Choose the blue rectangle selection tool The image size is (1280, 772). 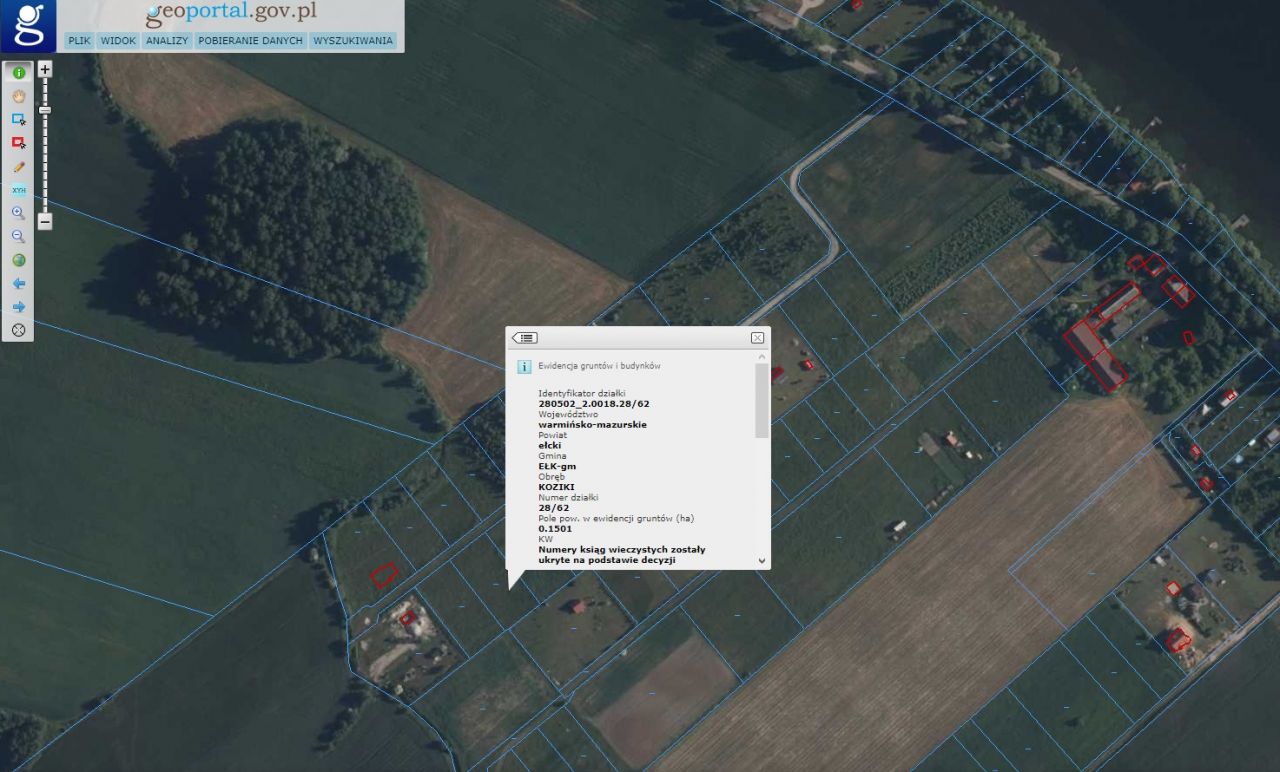18,119
